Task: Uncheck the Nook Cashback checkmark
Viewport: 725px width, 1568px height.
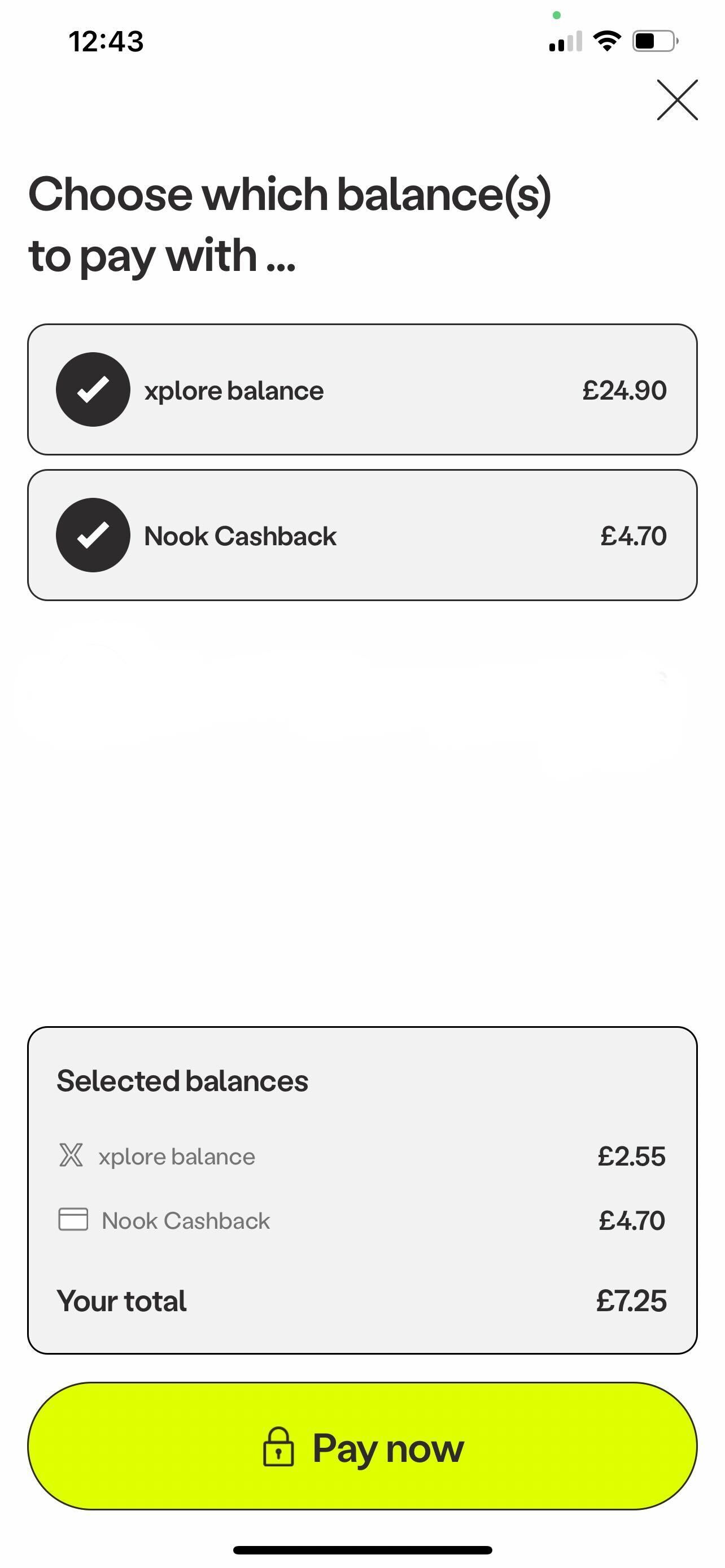Action: (x=93, y=535)
